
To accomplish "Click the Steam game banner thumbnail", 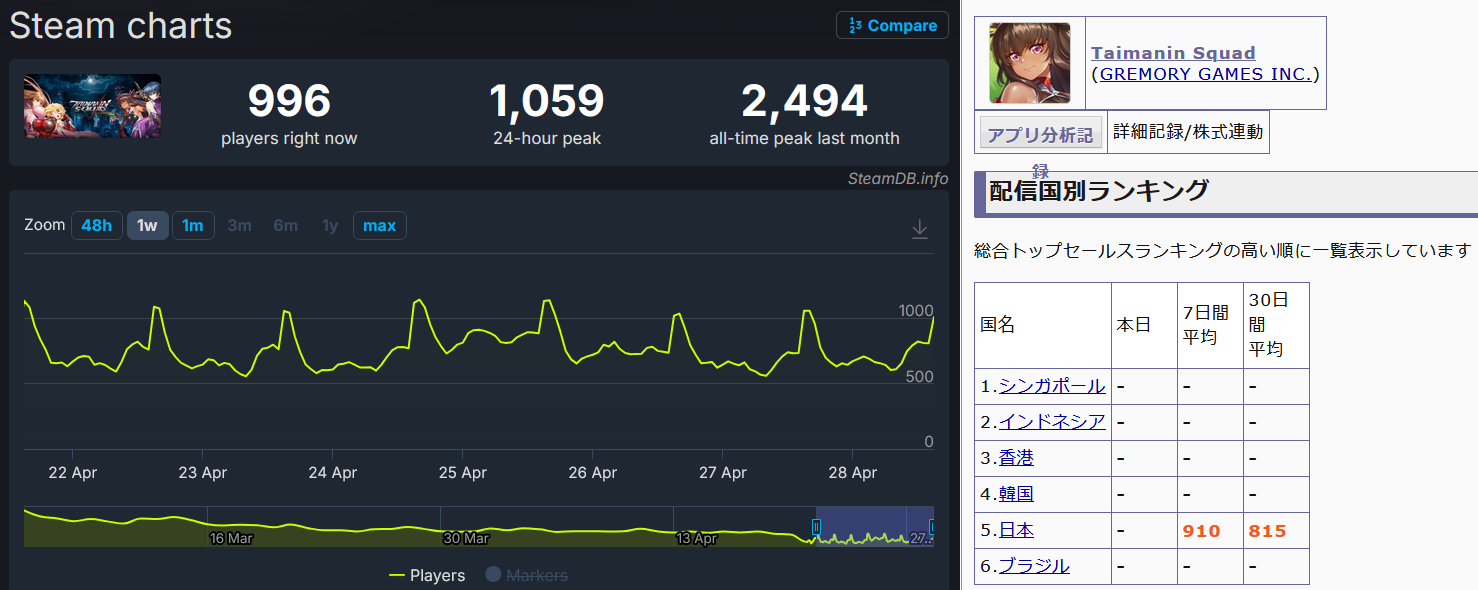I will (92, 106).
